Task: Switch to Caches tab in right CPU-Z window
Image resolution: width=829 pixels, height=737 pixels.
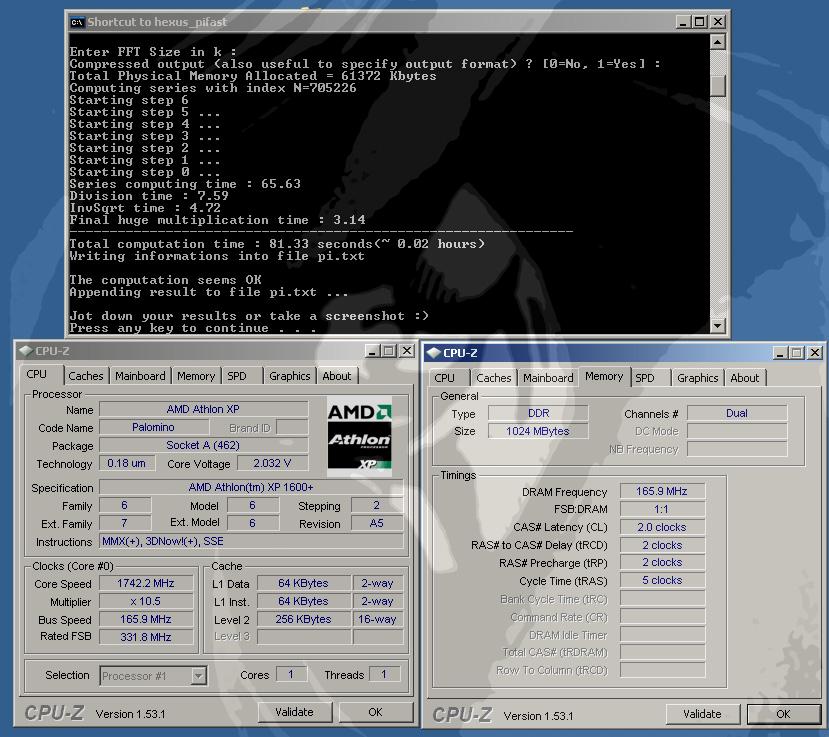Action: click(x=493, y=378)
